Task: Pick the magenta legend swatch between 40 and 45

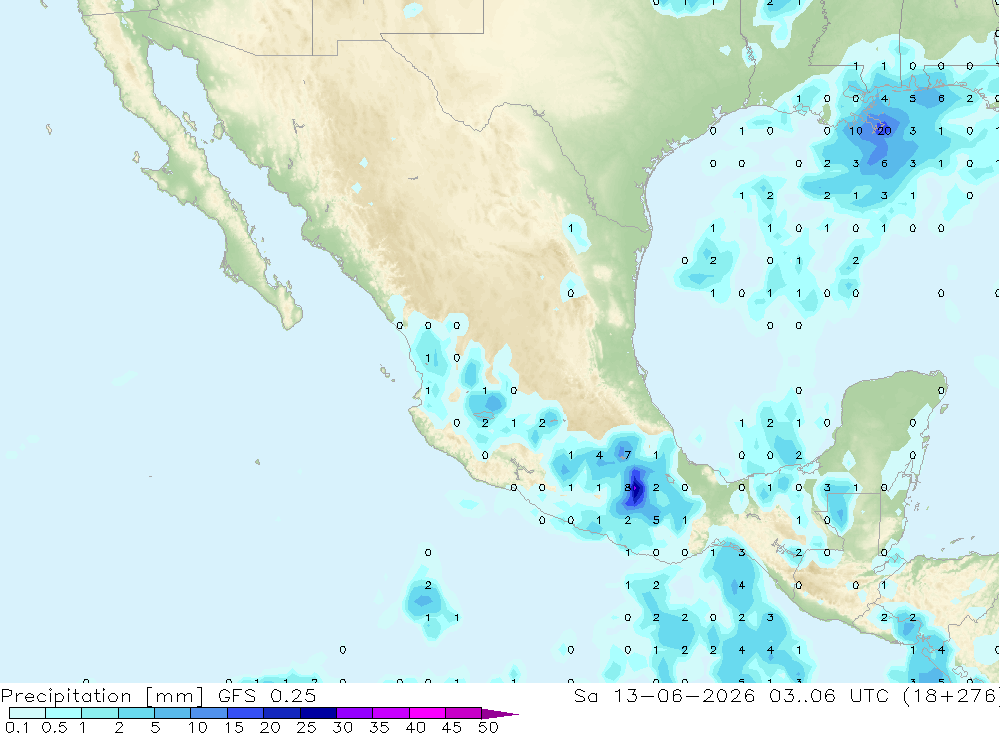Action: click(427, 713)
